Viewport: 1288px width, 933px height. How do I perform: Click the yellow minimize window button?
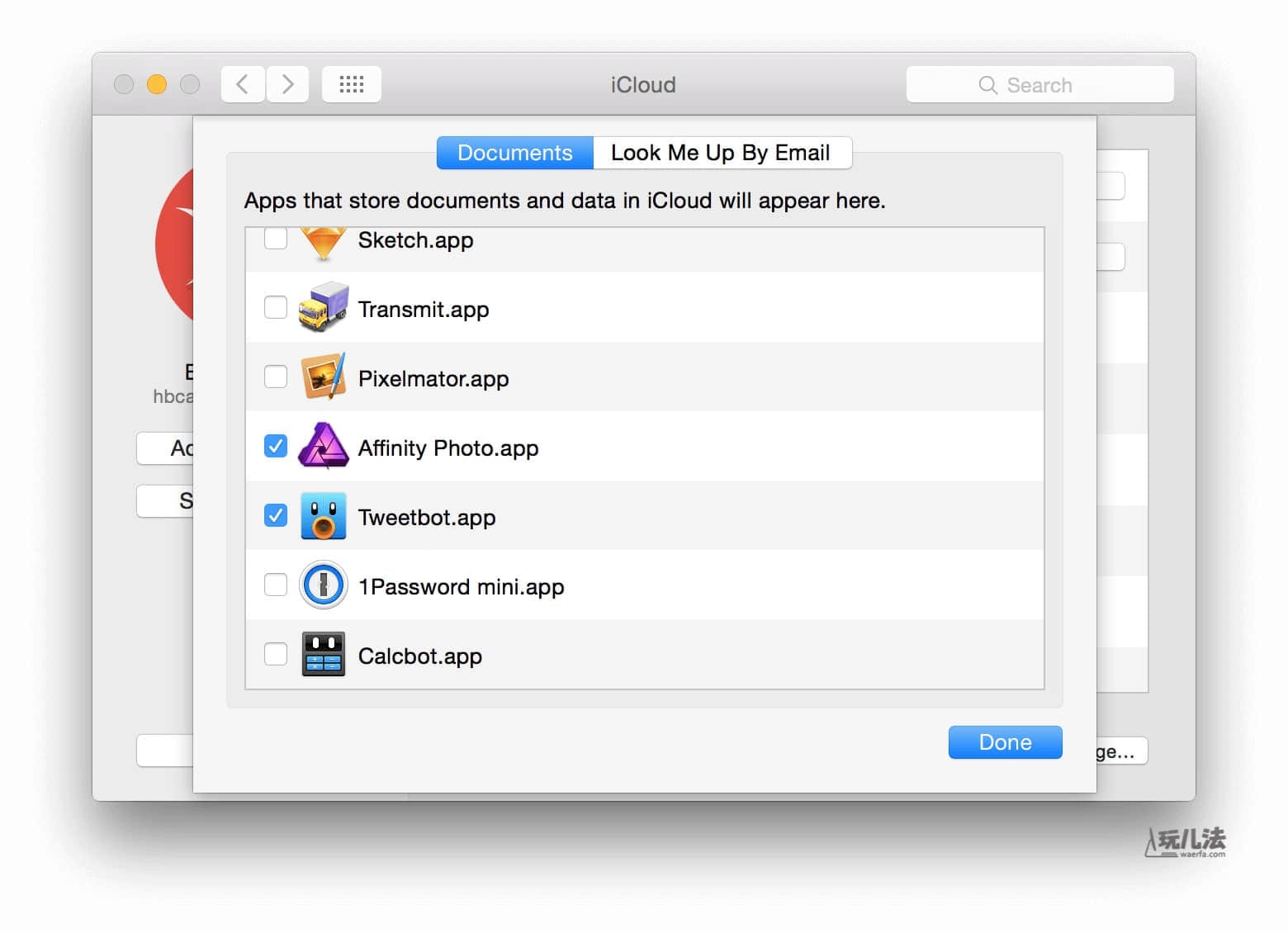[157, 84]
